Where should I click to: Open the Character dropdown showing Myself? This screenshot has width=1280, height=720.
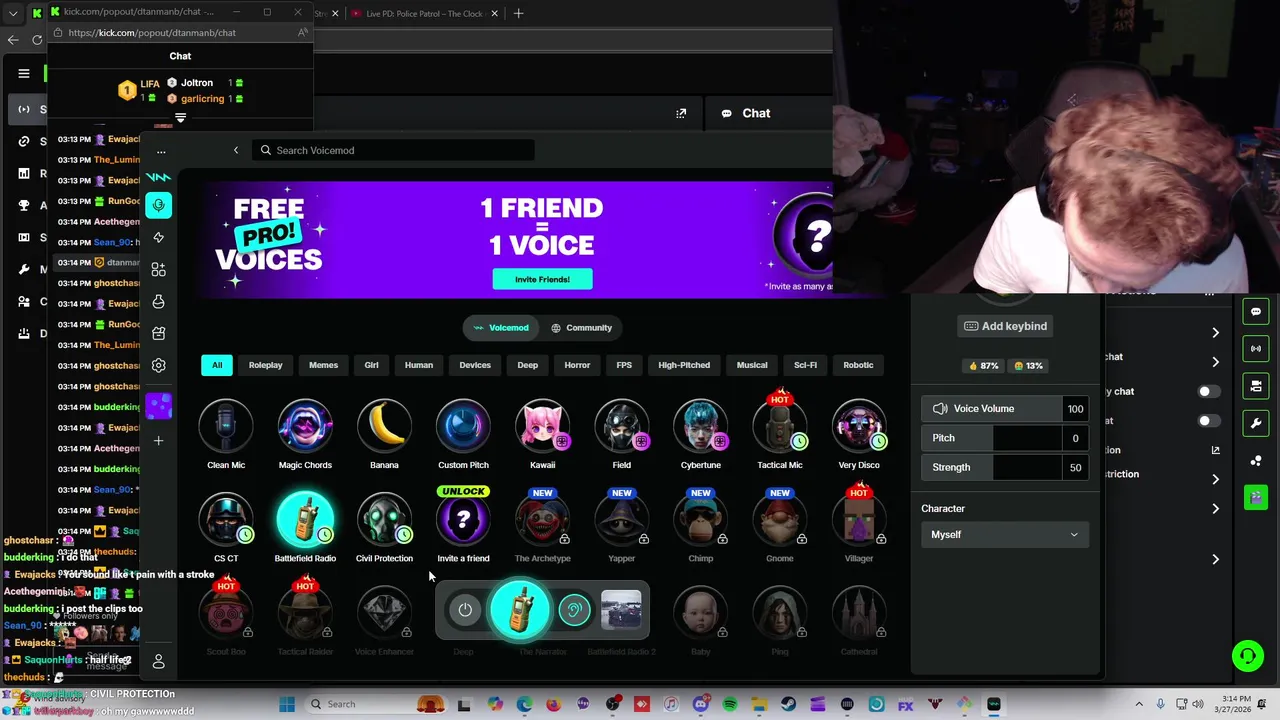[1005, 535]
